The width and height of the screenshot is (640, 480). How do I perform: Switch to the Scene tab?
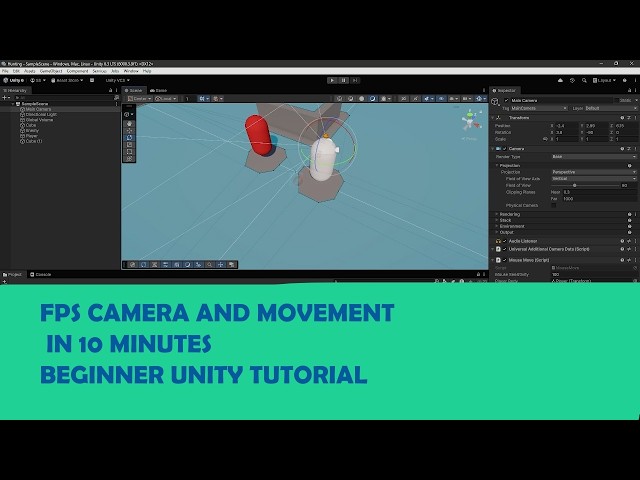[x=133, y=91]
